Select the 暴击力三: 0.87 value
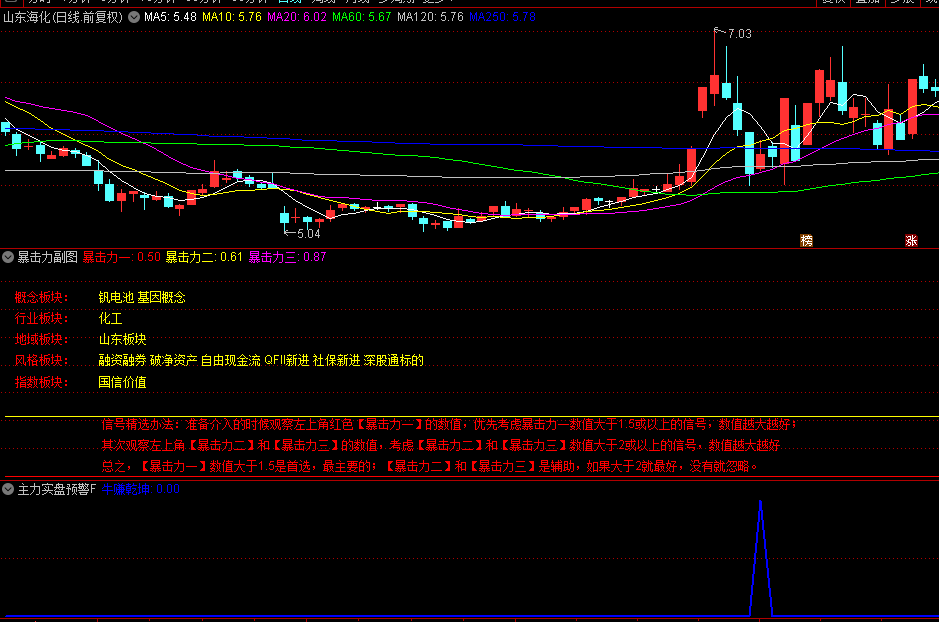Image resolution: width=939 pixels, height=622 pixels. tap(287, 257)
